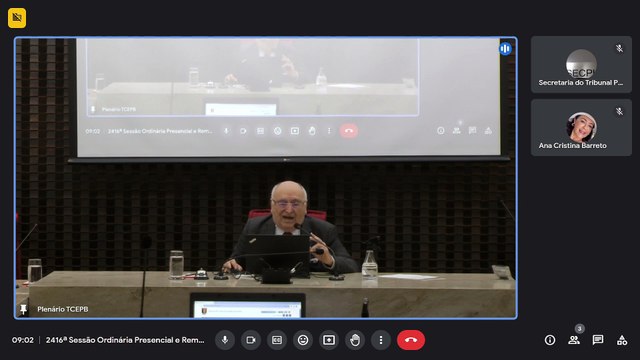640x360 pixels.
Task: Open the meeting details info icon
Action: 550,340
